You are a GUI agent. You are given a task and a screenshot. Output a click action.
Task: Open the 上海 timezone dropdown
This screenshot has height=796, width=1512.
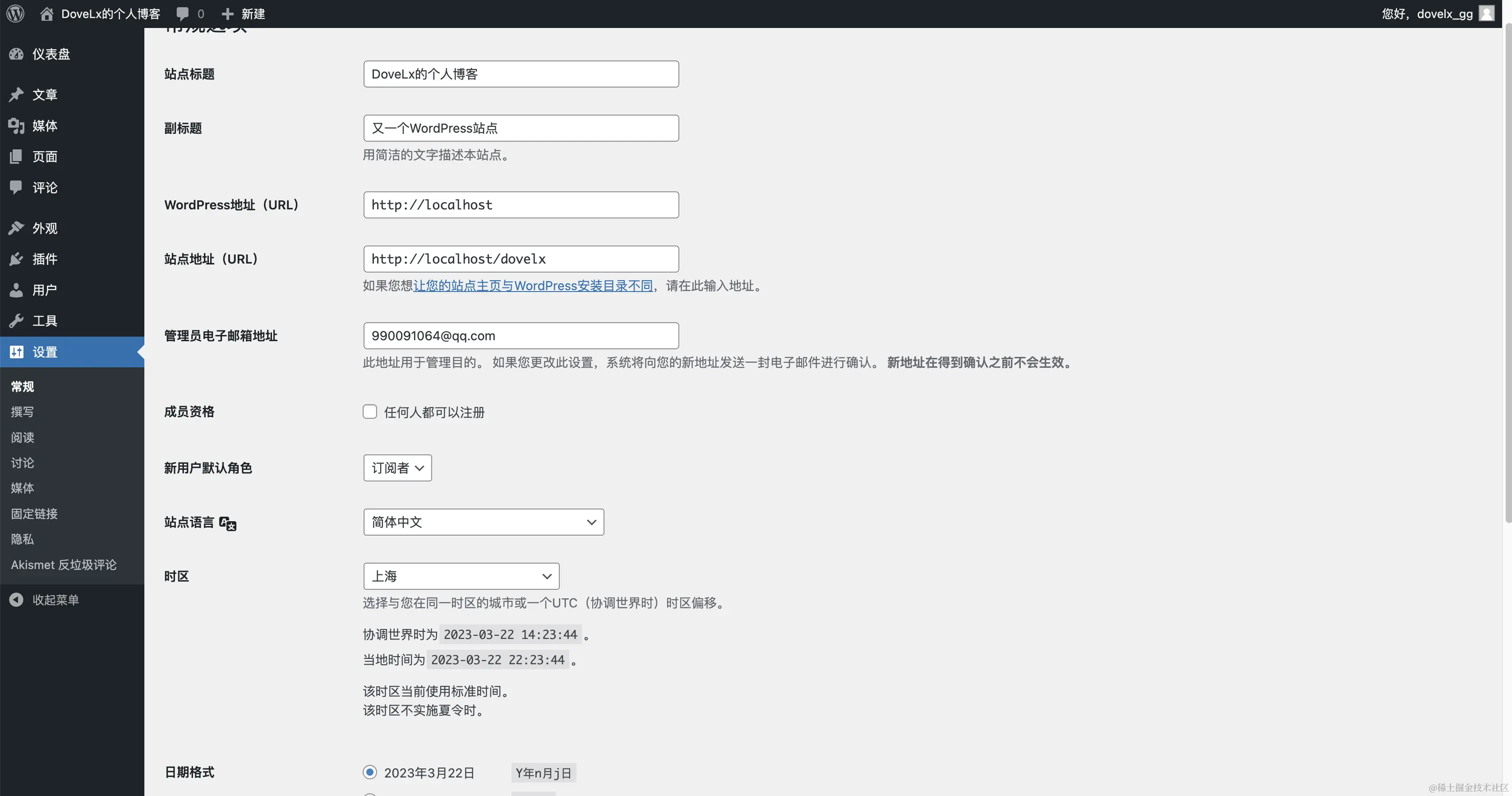click(x=461, y=576)
